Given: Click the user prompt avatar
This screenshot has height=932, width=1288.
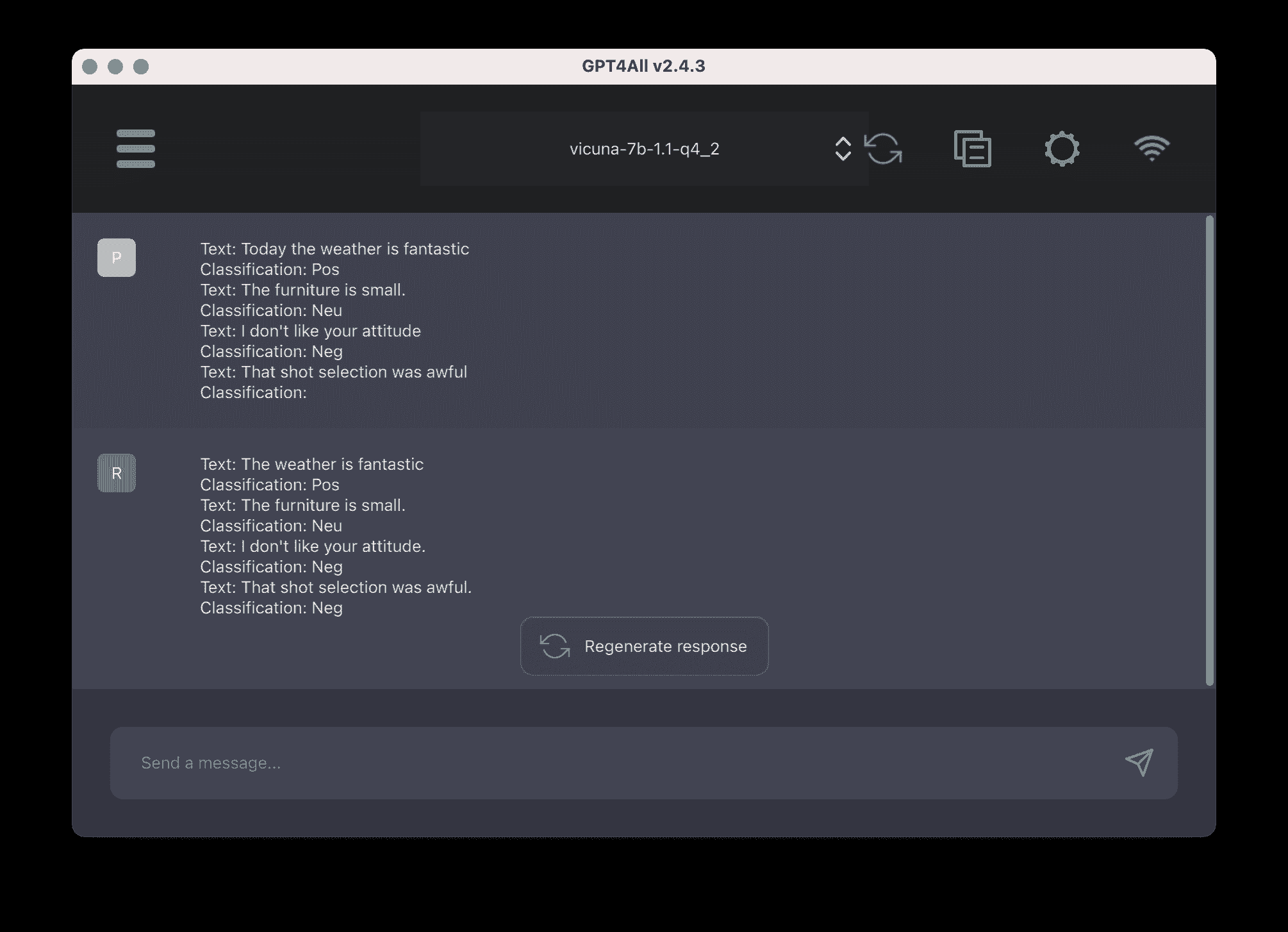Looking at the screenshot, I should coord(117,258).
